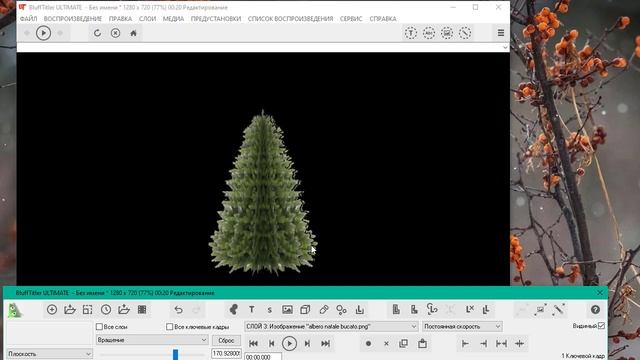Jump to the first keyframe
The width and height of the screenshot is (640, 360).
click(253, 344)
